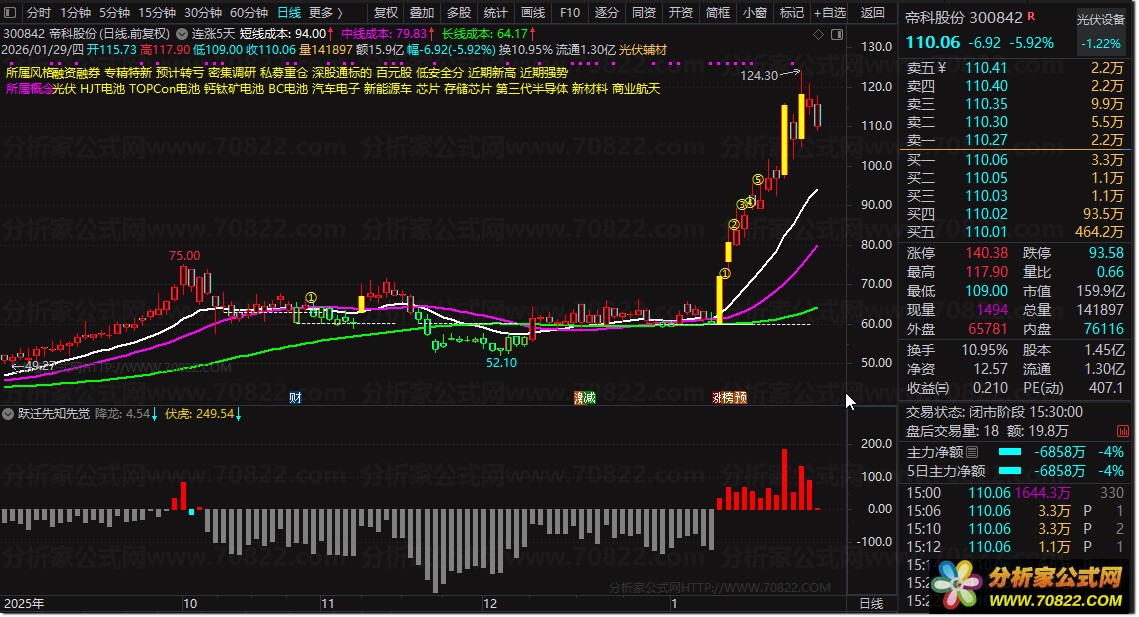The width and height of the screenshot is (1139, 617).
Task: Click the 15:00 trade row 1644.3万
Action: coord(1015,493)
